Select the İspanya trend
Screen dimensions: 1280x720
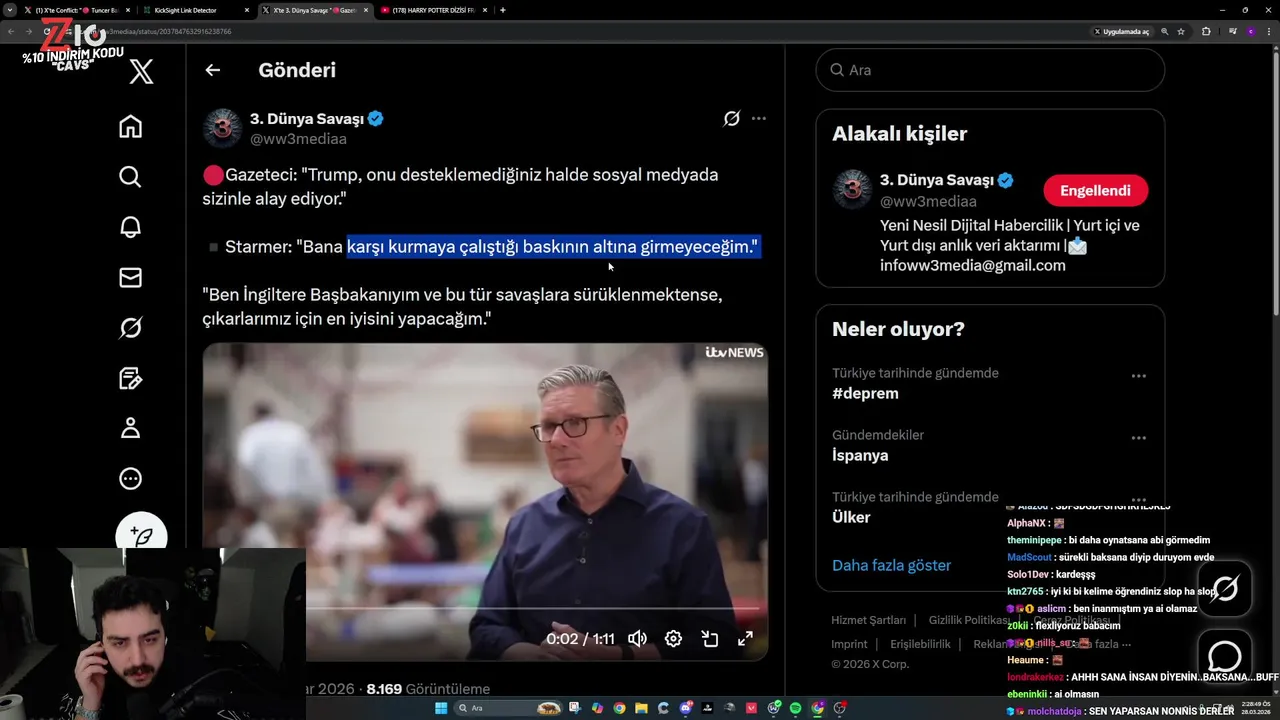[860, 455]
